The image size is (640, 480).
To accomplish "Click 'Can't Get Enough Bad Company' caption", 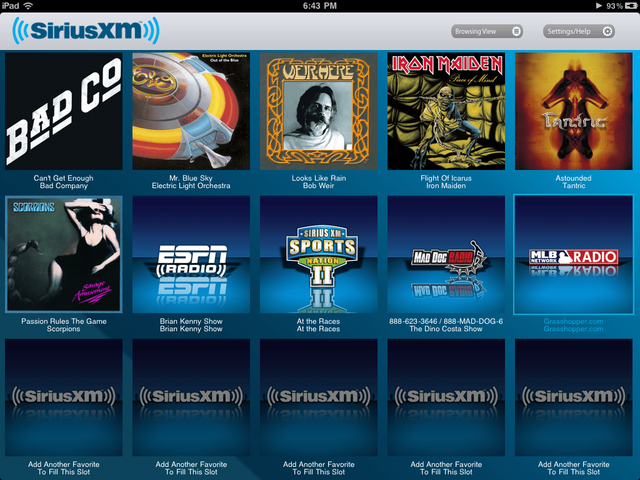I will [64, 182].
